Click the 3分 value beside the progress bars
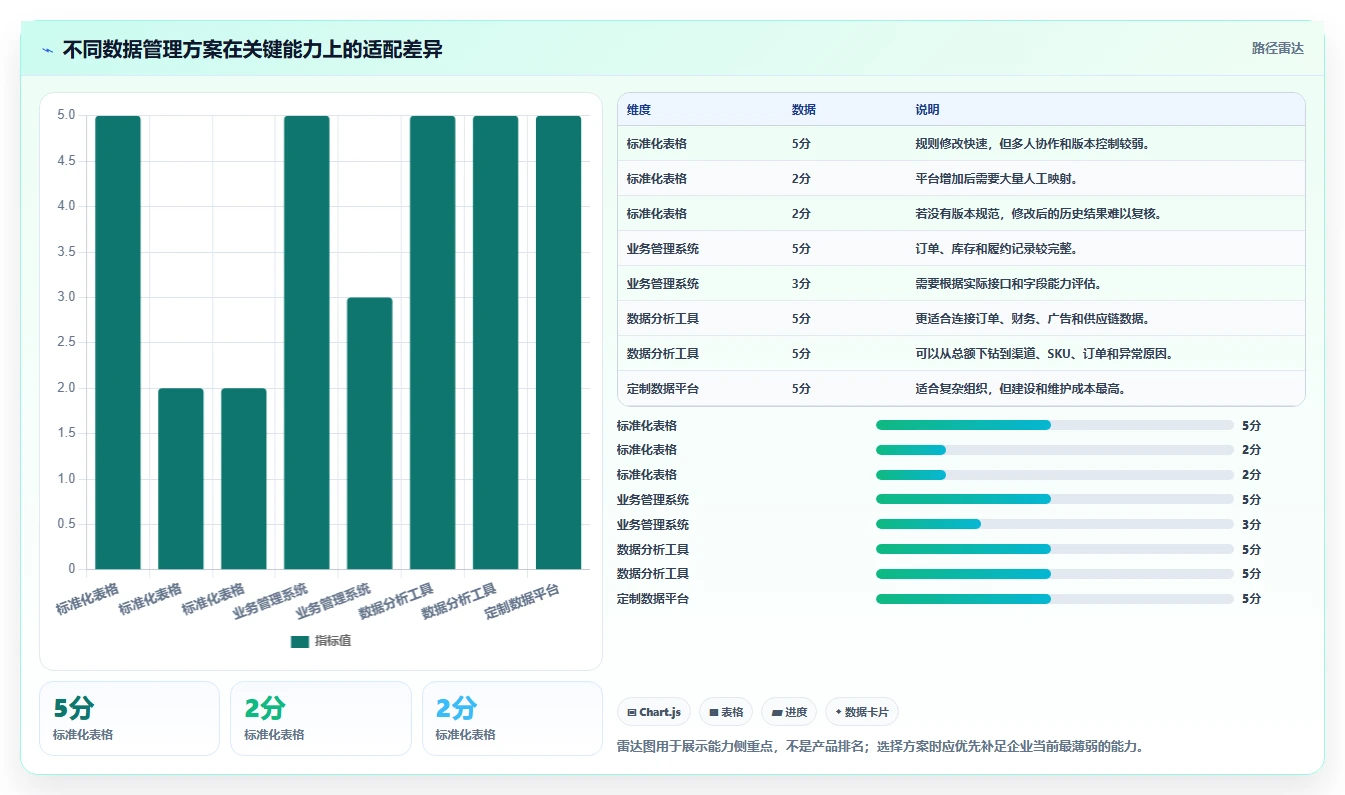Image resolution: width=1345 pixels, height=795 pixels. [x=1251, y=524]
